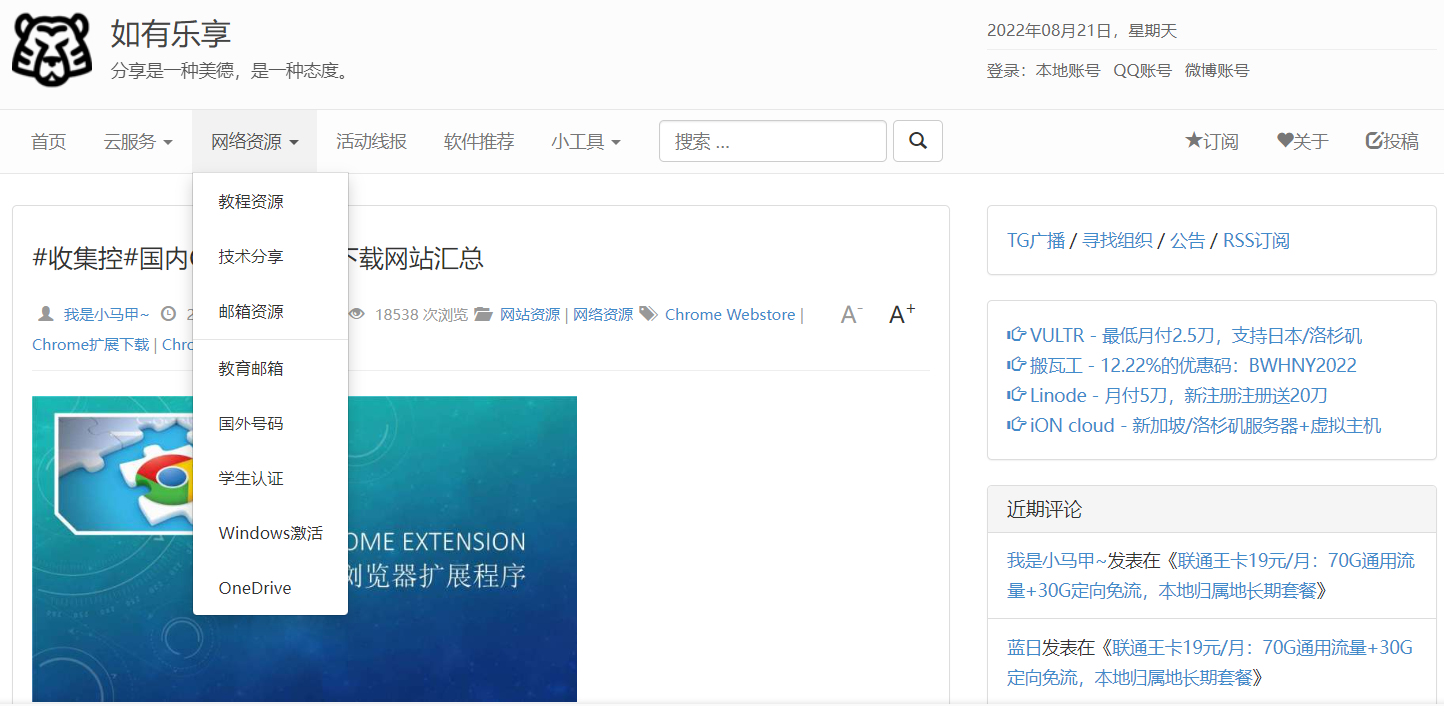Log in with QQ账号 link
Image resolution: width=1444 pixels, height=706 pixels.
point(1142,71)
